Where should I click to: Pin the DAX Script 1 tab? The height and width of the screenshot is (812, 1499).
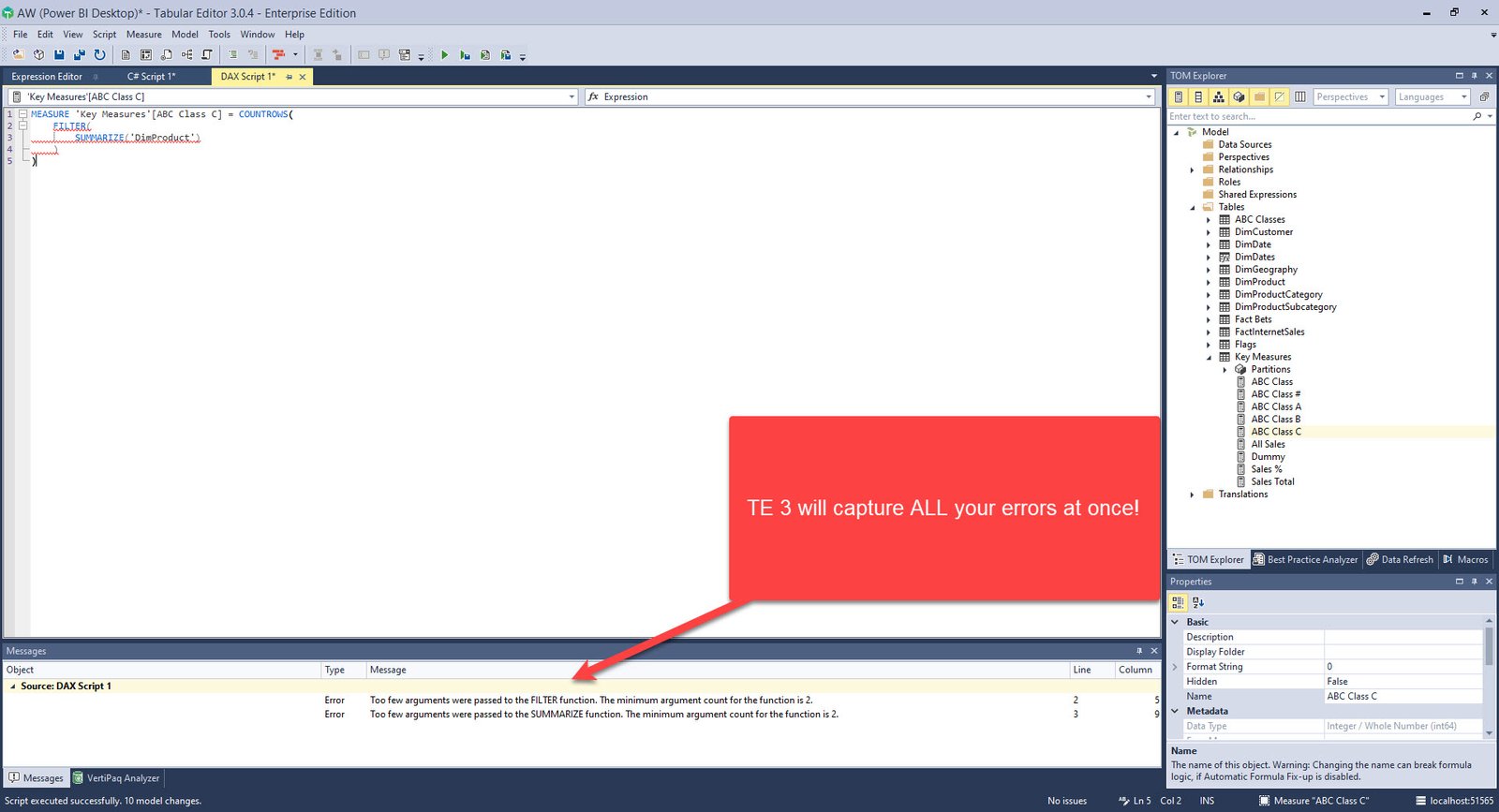pos(289,77)
